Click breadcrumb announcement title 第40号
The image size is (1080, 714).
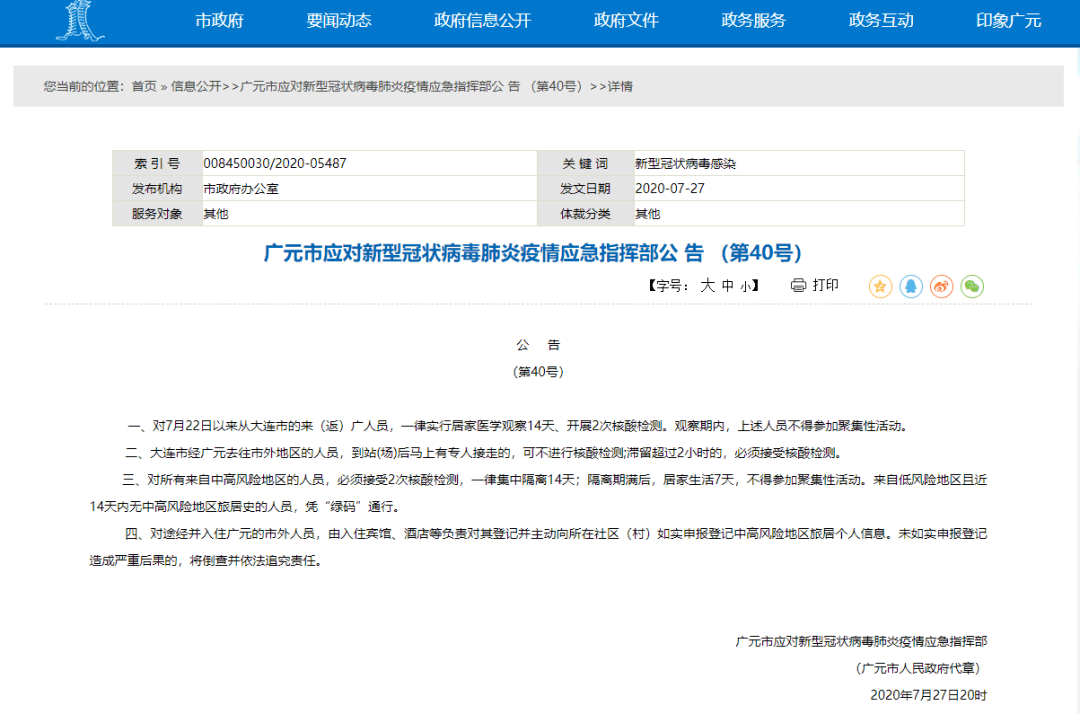(x=411, y=87)
